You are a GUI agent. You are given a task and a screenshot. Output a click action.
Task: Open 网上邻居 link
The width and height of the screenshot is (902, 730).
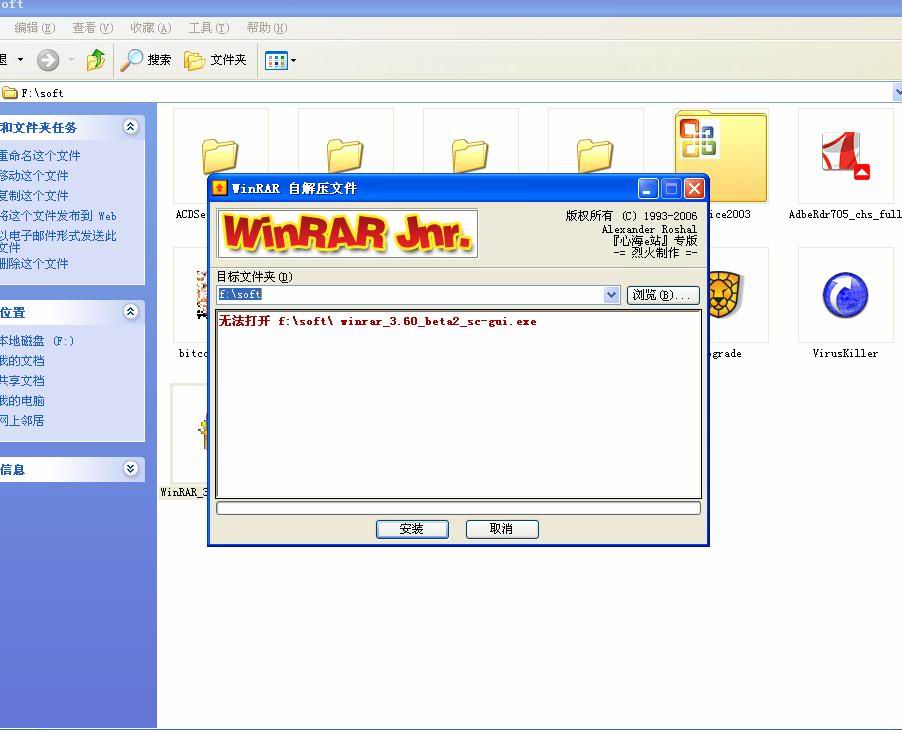pos(22,421)
